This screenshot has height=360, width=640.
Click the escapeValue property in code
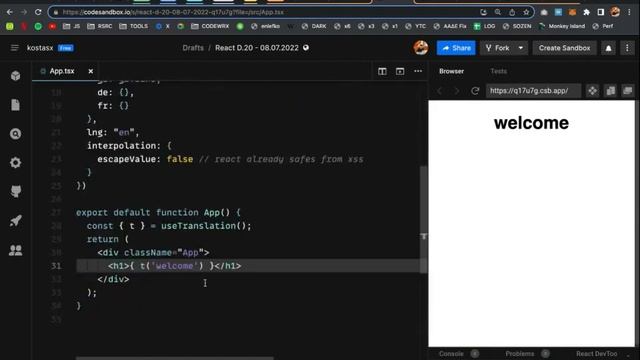pos(126,159)
